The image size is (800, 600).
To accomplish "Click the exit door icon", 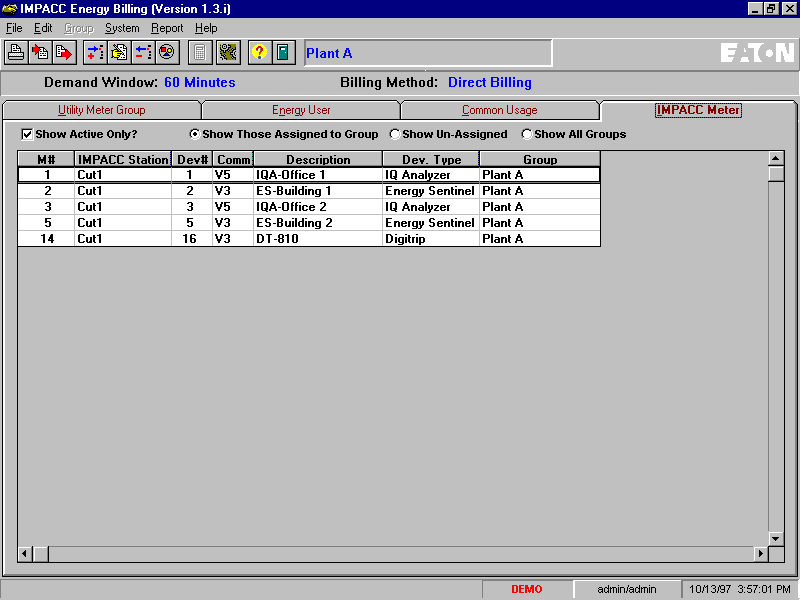I will (x=284, y=53).
